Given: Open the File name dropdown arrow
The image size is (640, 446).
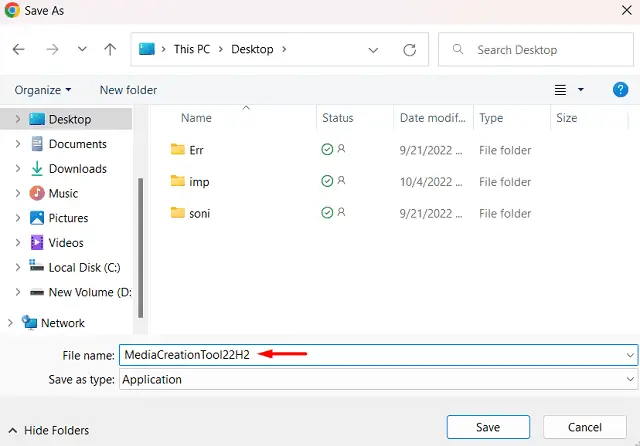Looking at the screenshot, I should pyautogui.click(x=630, y=355).
